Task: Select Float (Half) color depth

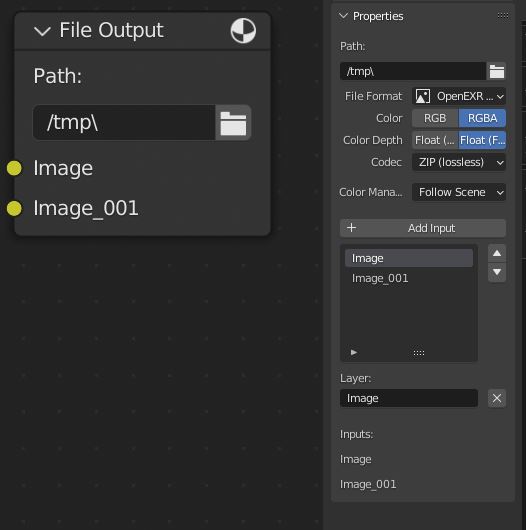Action: click(x=435, y=140)
